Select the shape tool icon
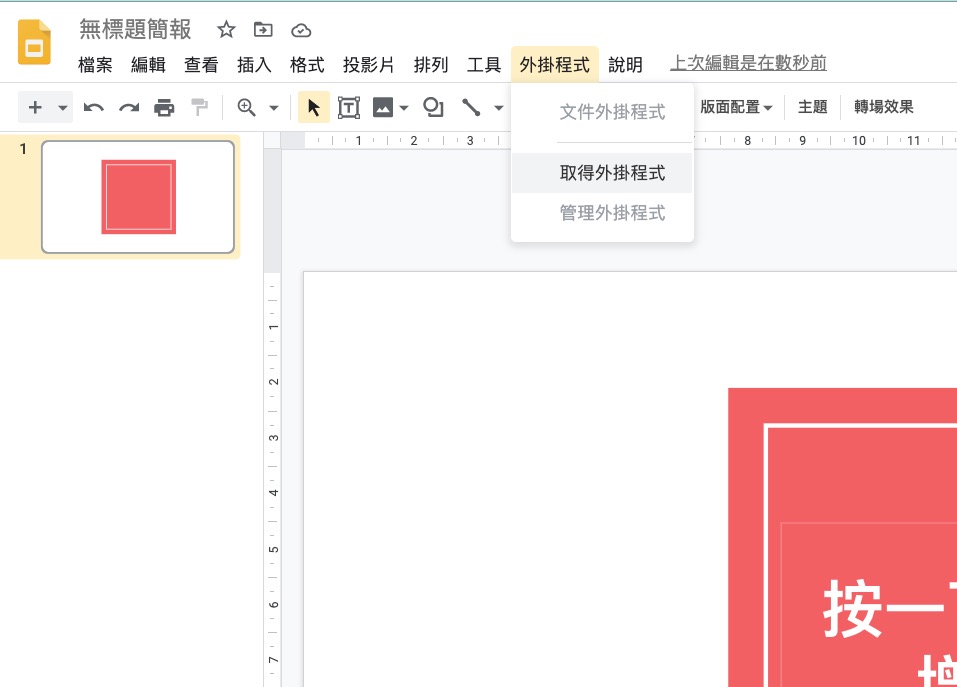This screenshot has width=957, height=687. tap(433, 107)
